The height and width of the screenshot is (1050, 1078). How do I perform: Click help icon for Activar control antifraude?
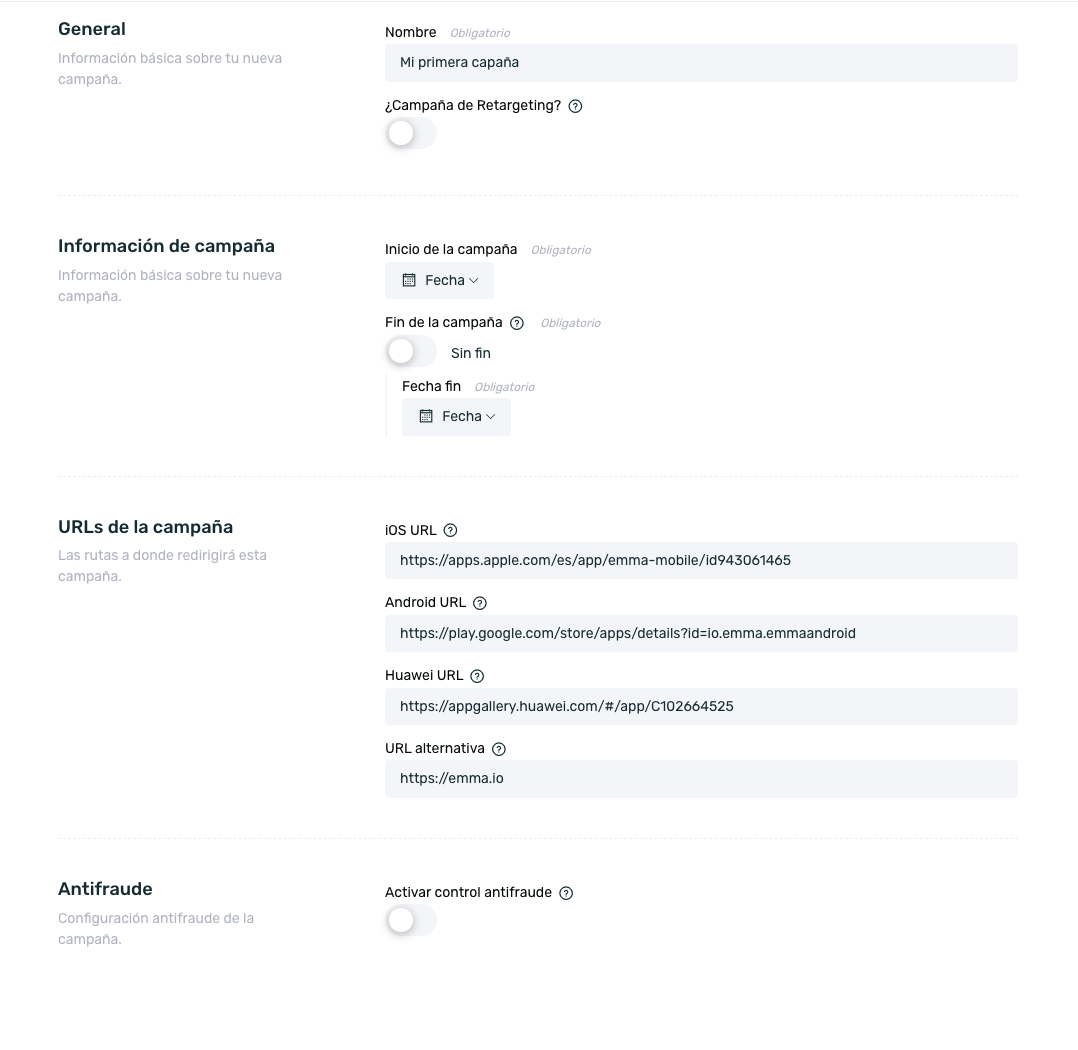pyautogui.click(x=566, y=893)
